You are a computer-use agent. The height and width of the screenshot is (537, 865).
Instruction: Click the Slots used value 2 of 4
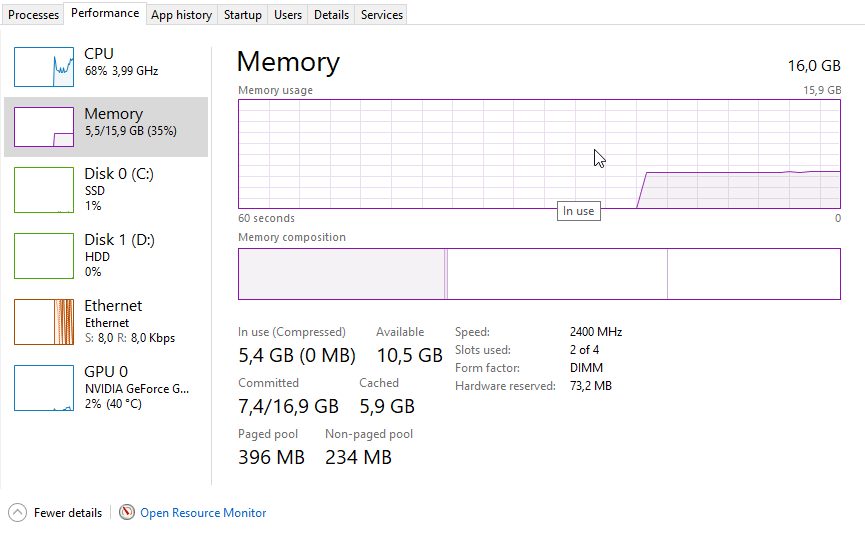(584, 350)
